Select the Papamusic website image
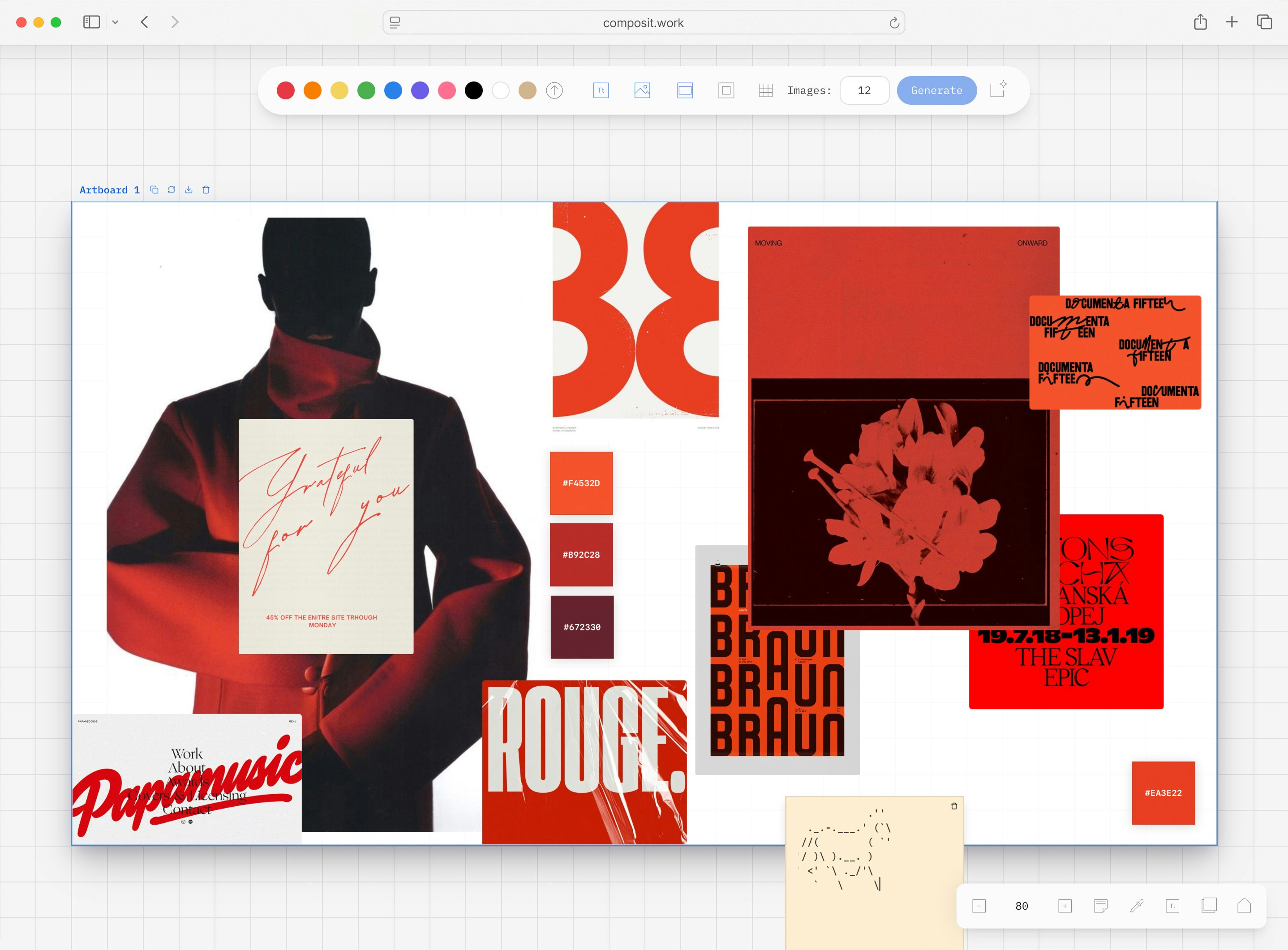The height and width of the screenshot is (950, 1288). point(187,779)
